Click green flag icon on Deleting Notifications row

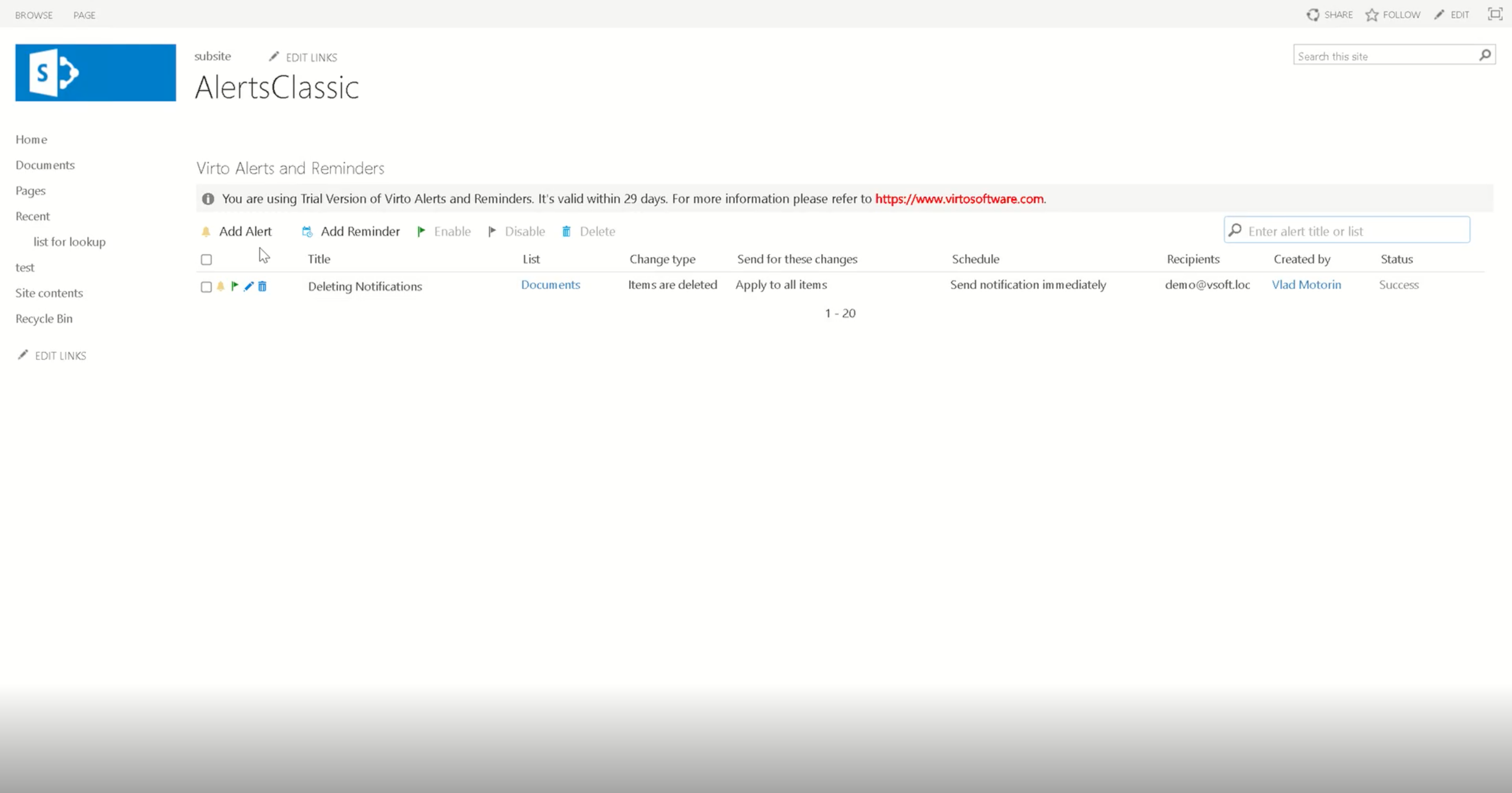pos(234,286)
